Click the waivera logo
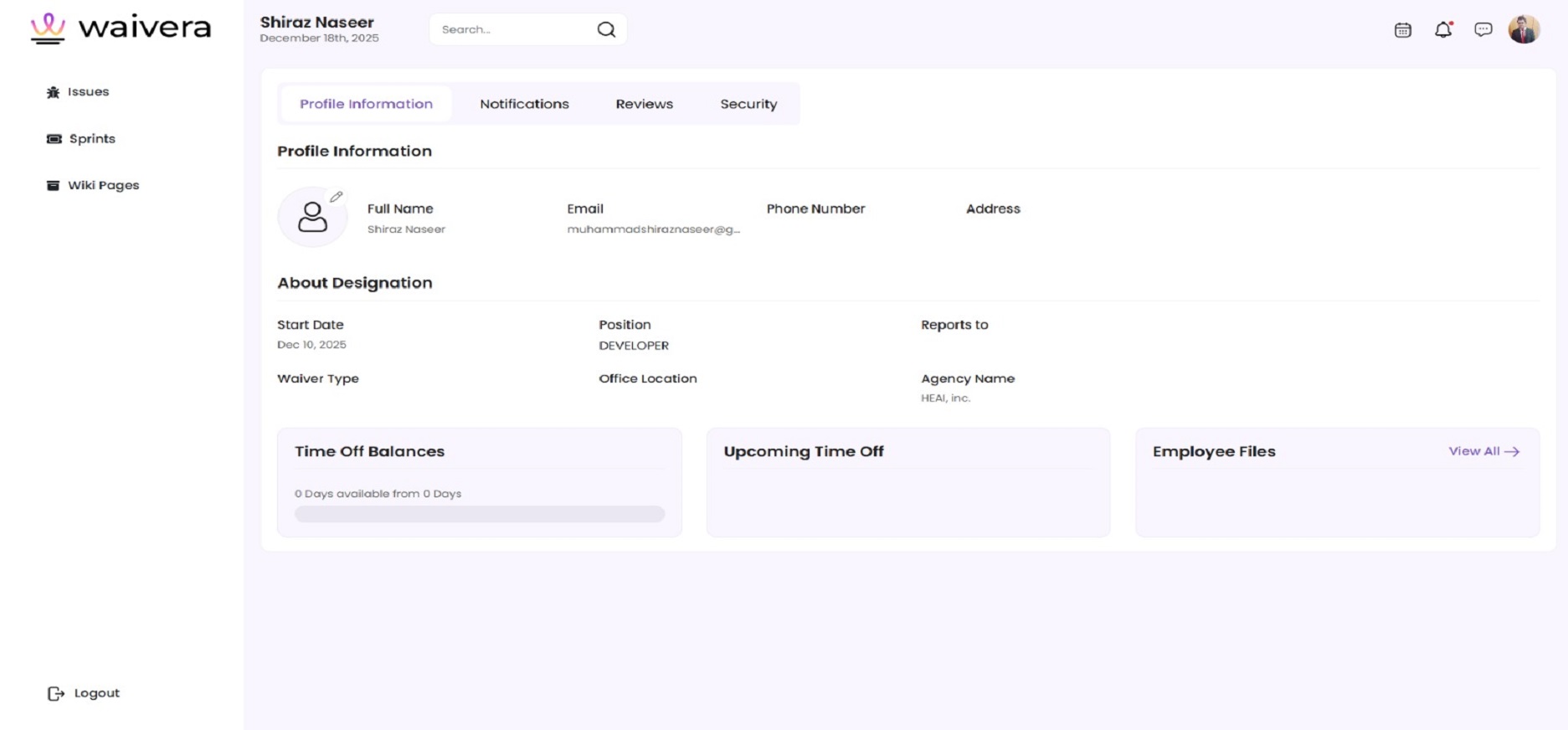Image resolution: width=1568 pixels, height=730 pixels. tap(121, 28)
